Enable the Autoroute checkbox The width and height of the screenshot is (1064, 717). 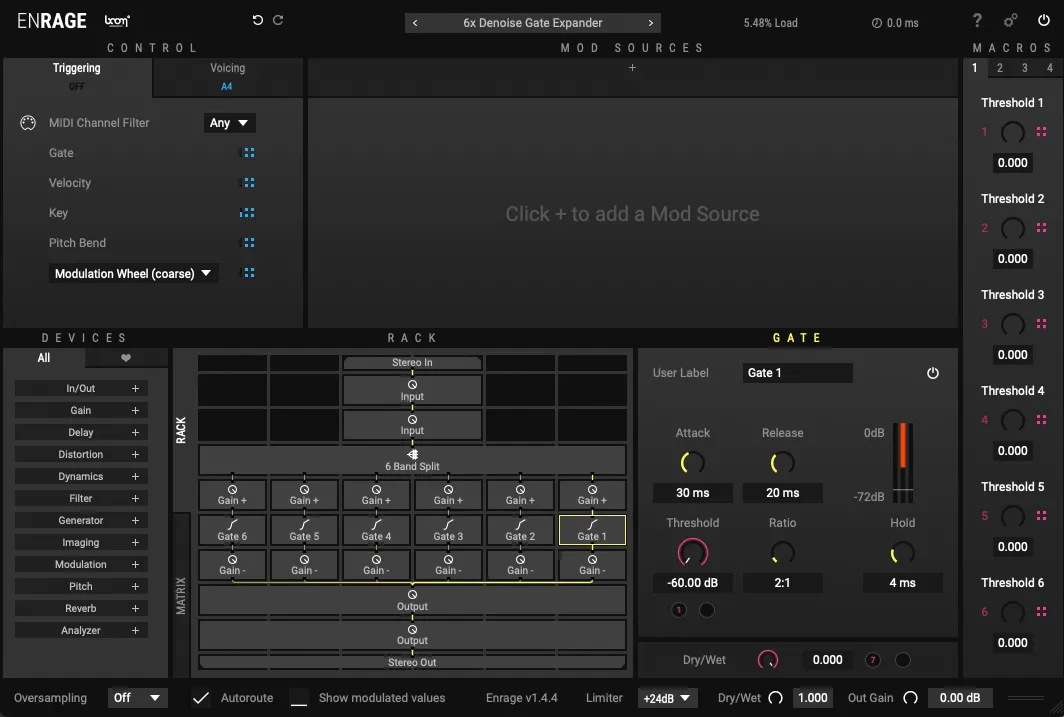click(201, 698)
